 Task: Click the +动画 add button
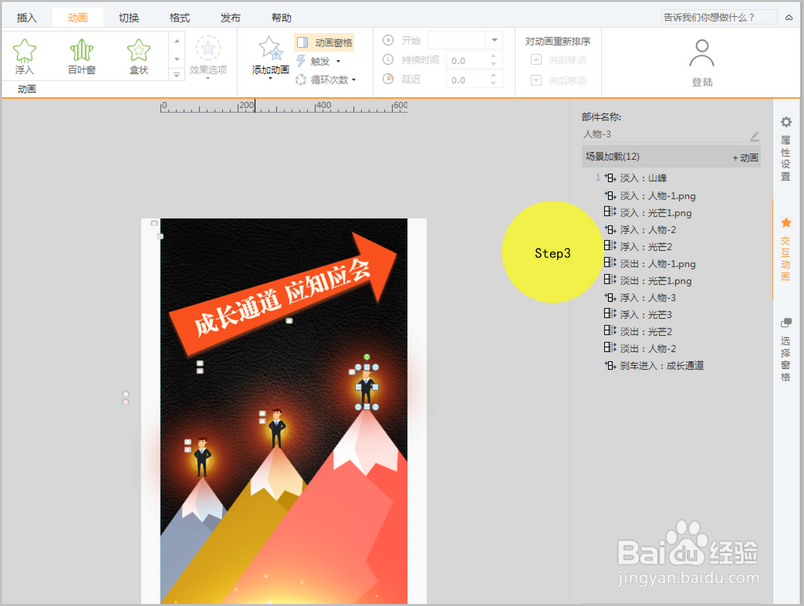(745, 157)
